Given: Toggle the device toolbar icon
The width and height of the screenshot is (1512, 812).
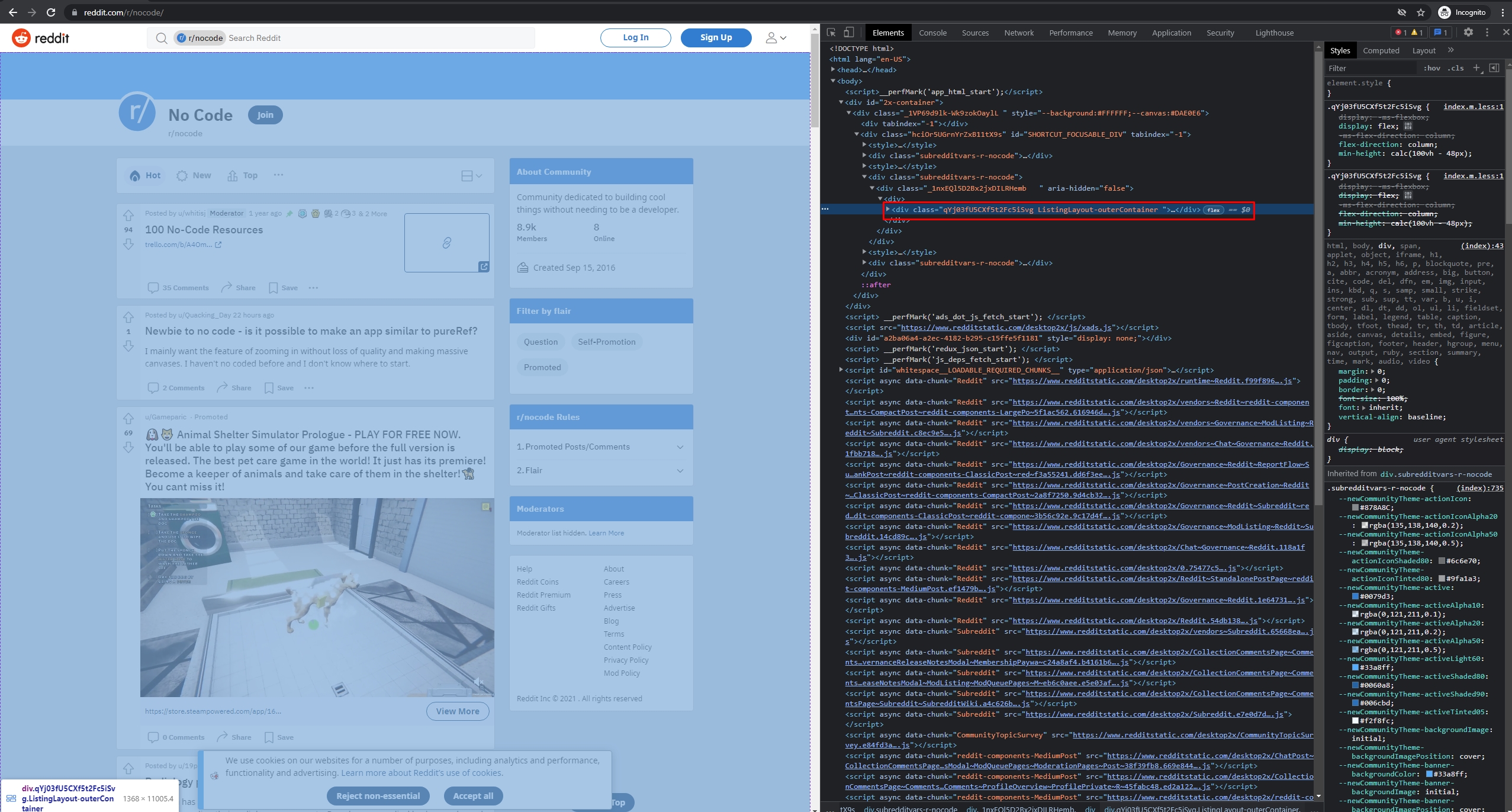Looking at the screenshot, I should tap(849, 33).
